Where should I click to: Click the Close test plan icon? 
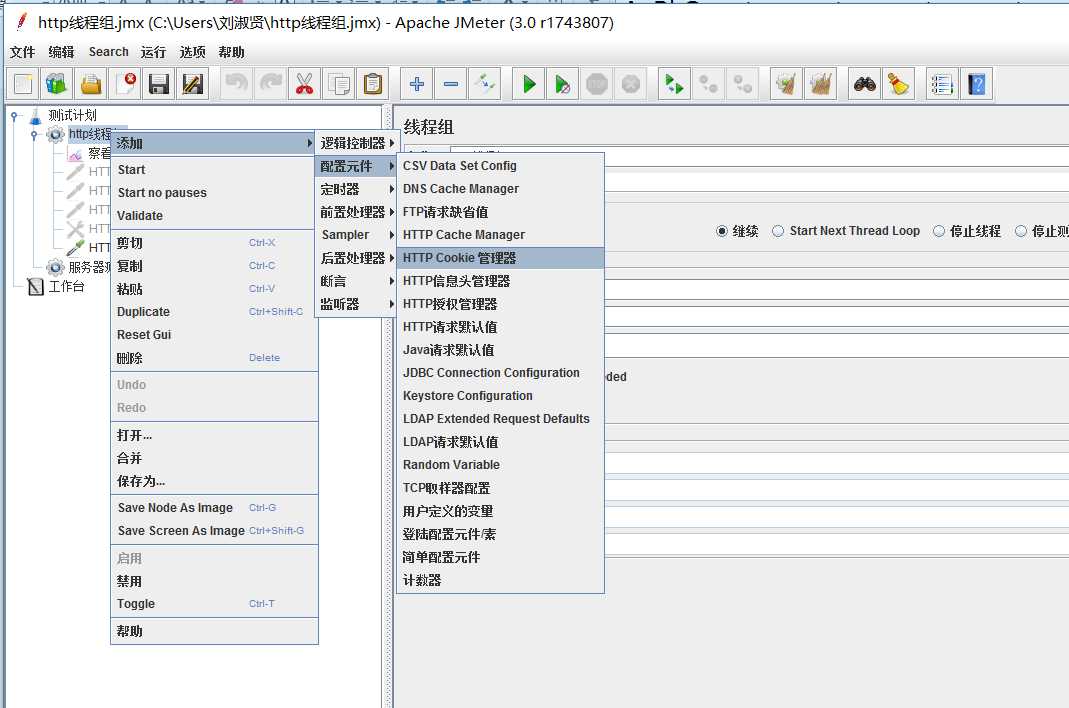[x=125, y=85]
